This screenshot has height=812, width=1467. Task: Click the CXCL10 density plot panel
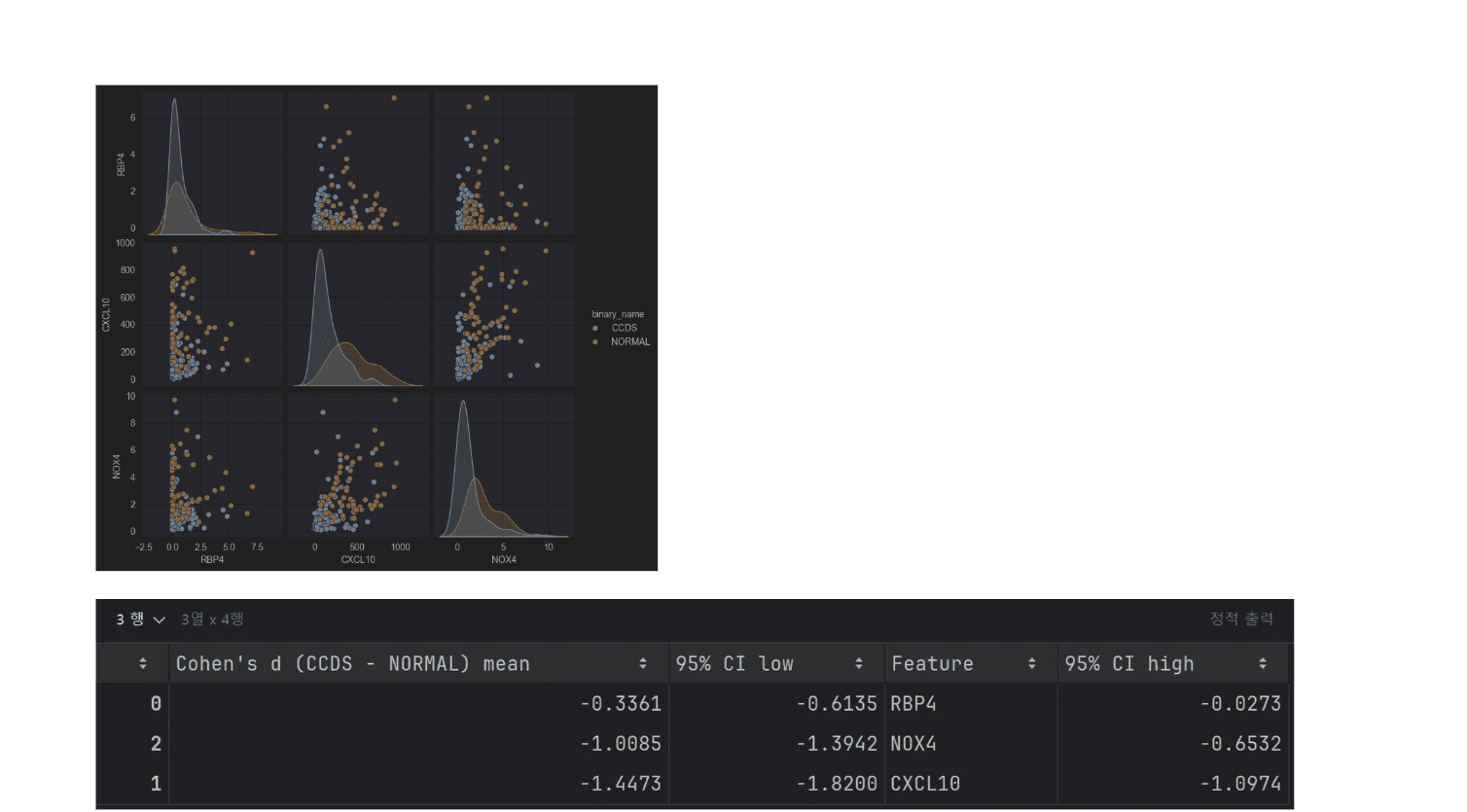tap(358, 315)
